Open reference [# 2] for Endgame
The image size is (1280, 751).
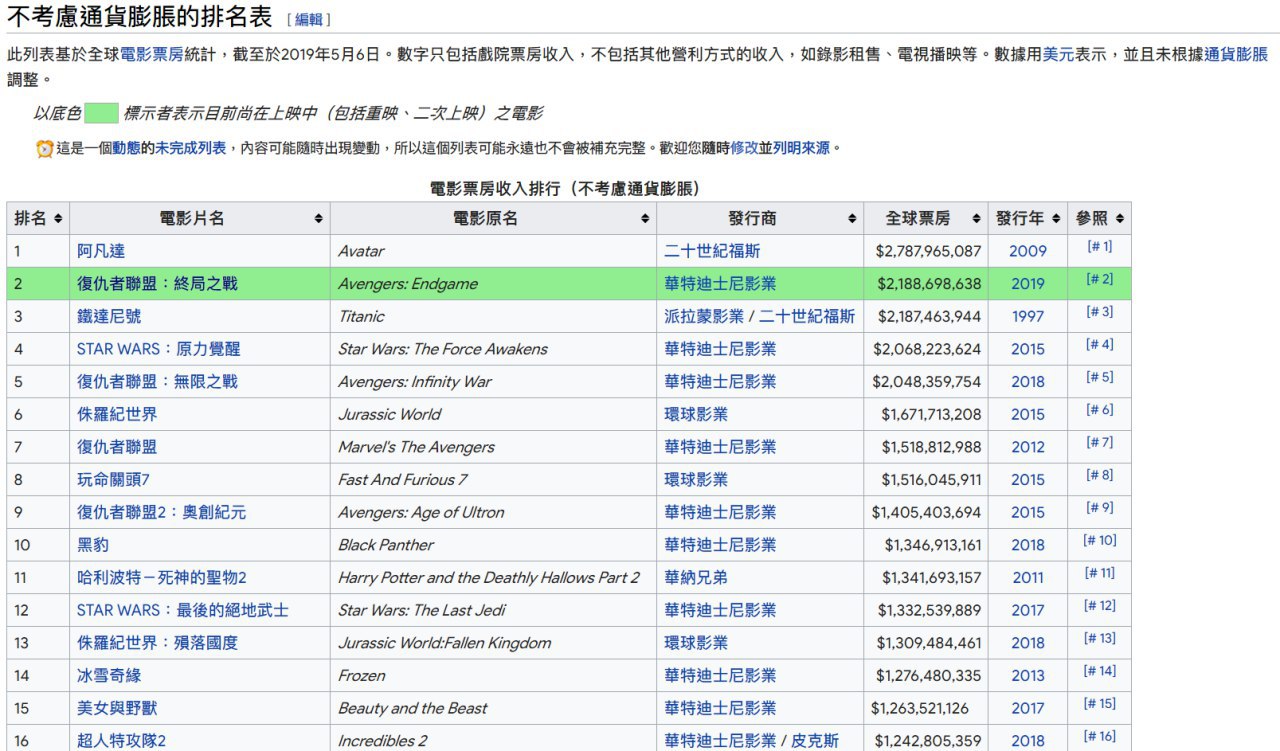(1099, 279)
